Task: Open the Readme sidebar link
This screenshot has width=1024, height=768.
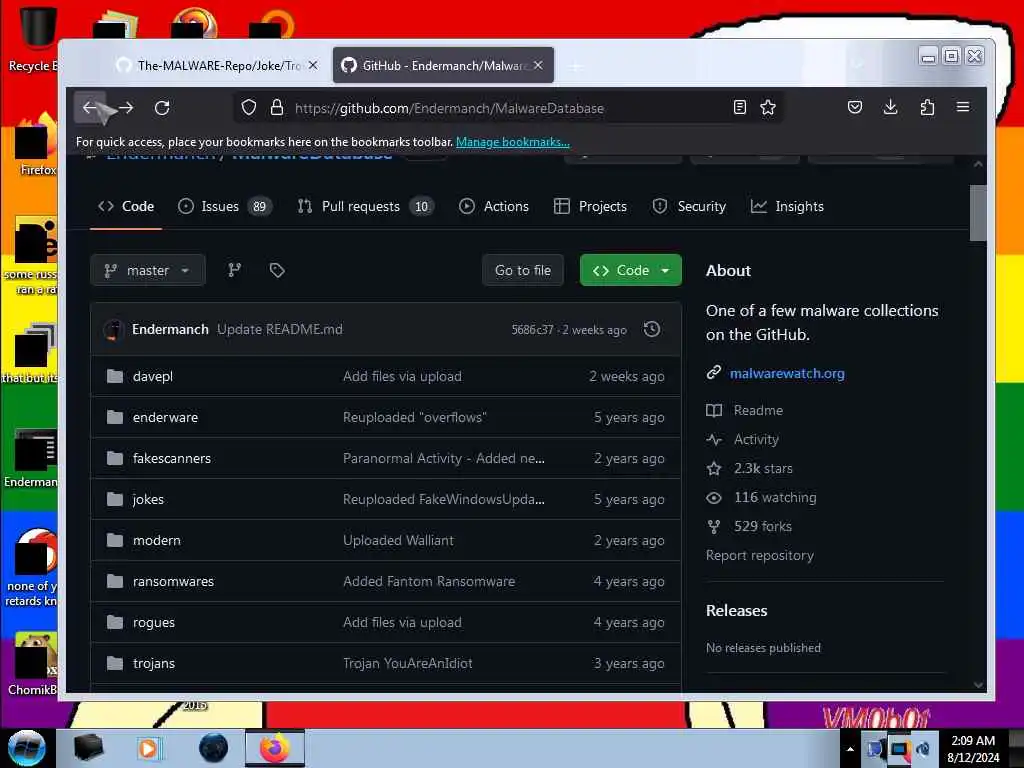Action: click(758, 410)
